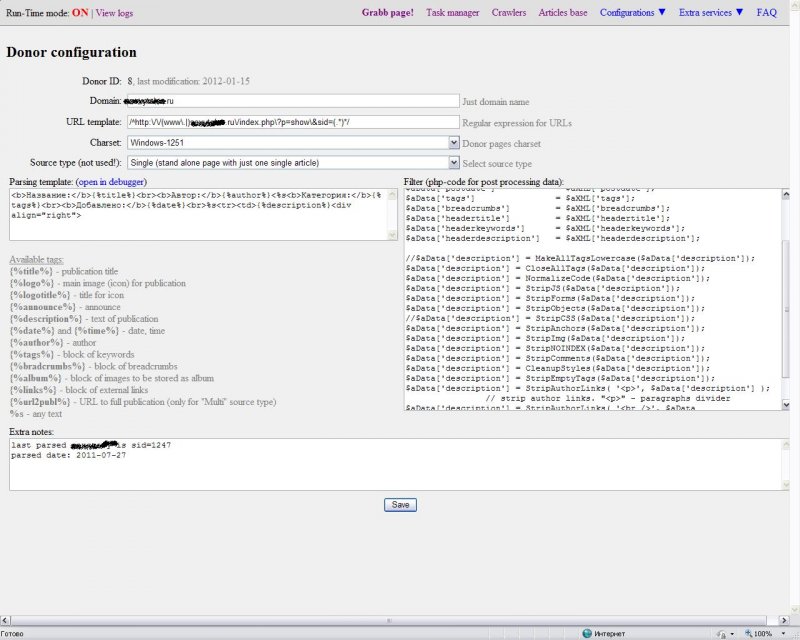Open the Extra services menu

(x=711, y=13)
